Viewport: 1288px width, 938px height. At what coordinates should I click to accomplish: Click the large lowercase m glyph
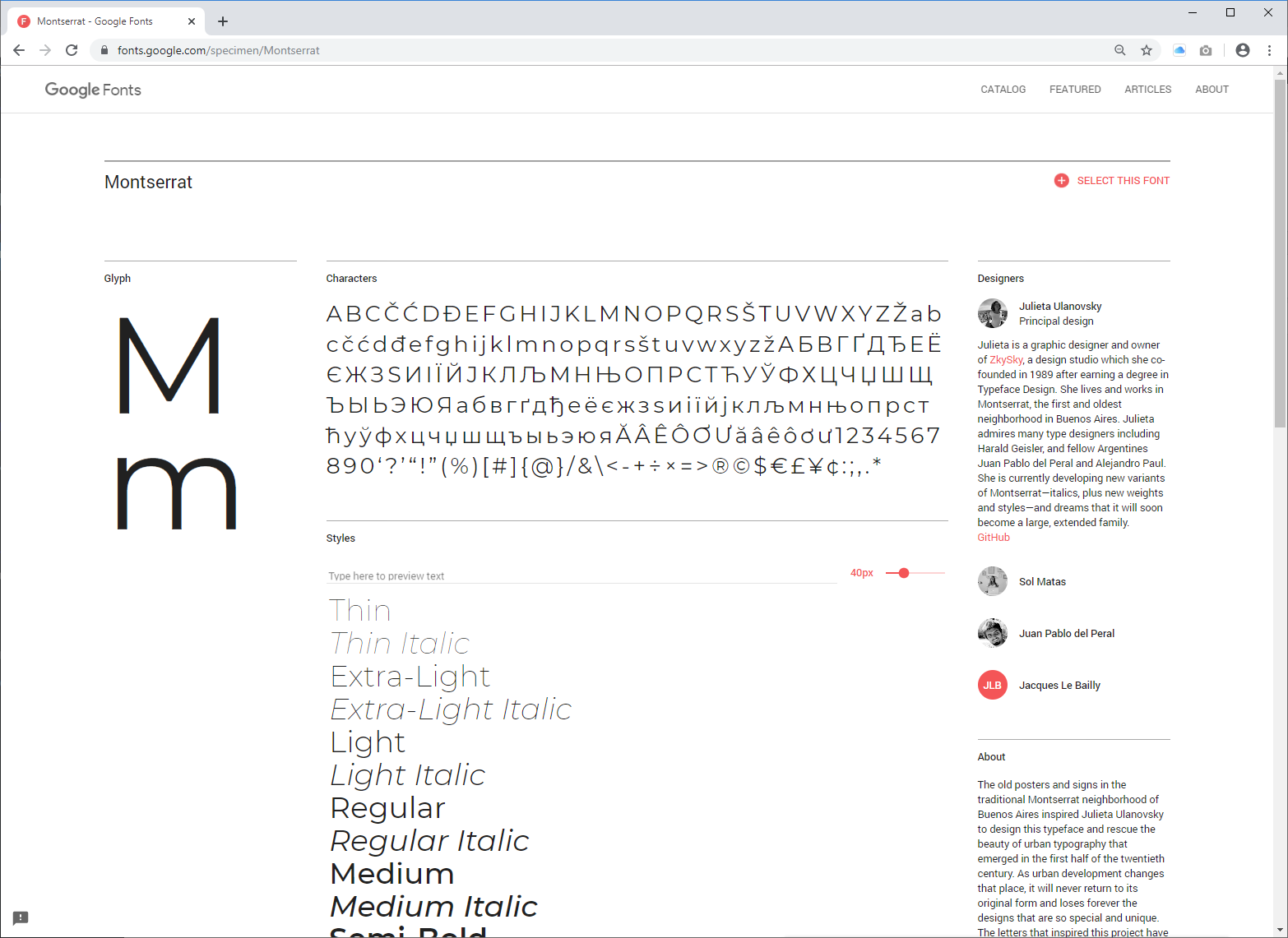(x=176, y=493)
